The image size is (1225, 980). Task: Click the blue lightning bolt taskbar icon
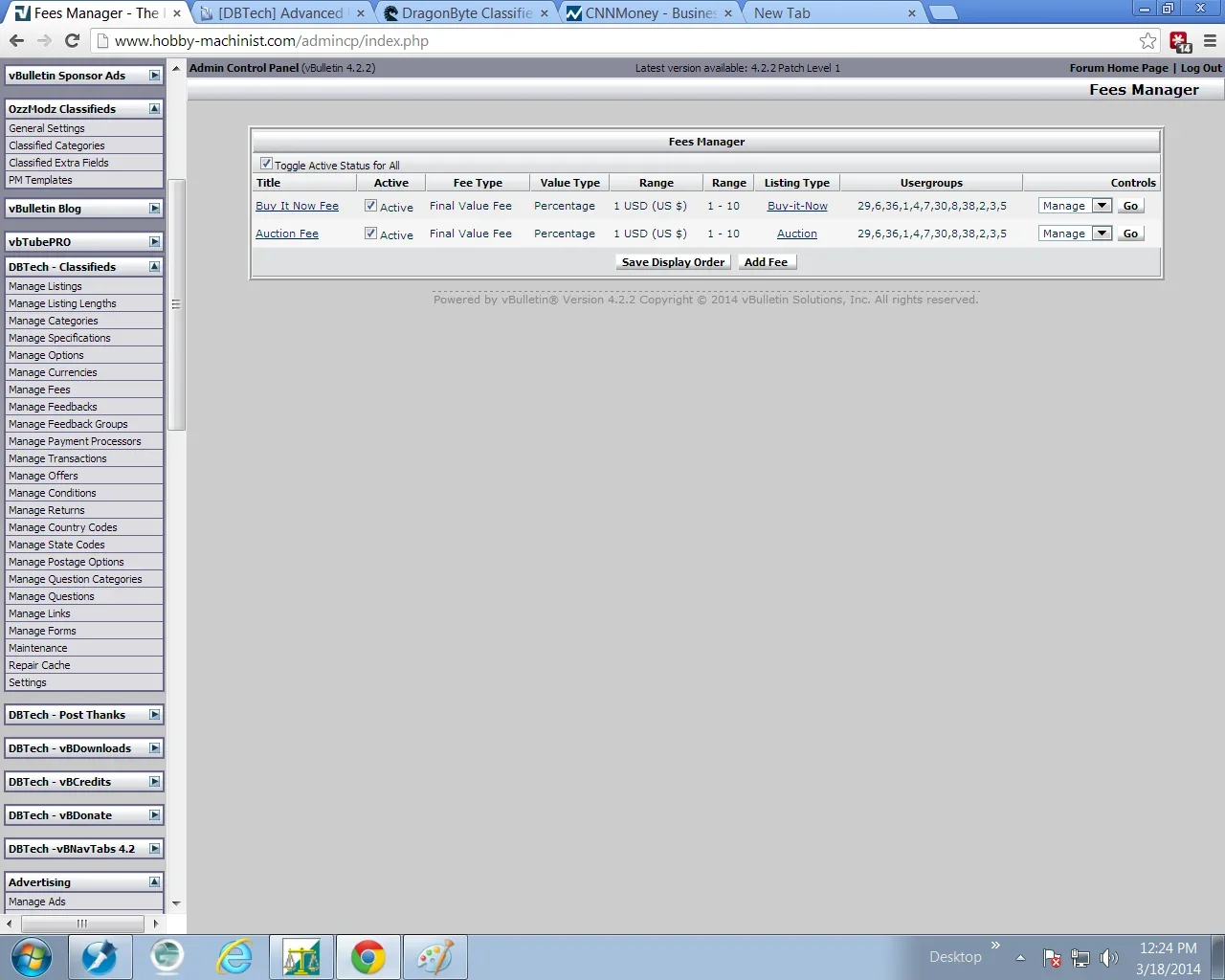tap(100, 957)
